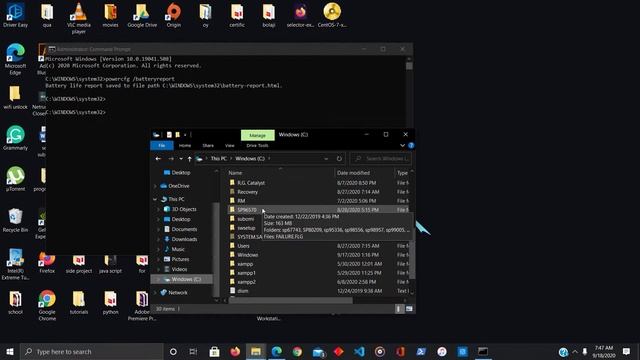Image resolution: width=640 pixels, height=360 pixels.
Task: Expand the 3D Objects tree node
Action: pos(158,209)
